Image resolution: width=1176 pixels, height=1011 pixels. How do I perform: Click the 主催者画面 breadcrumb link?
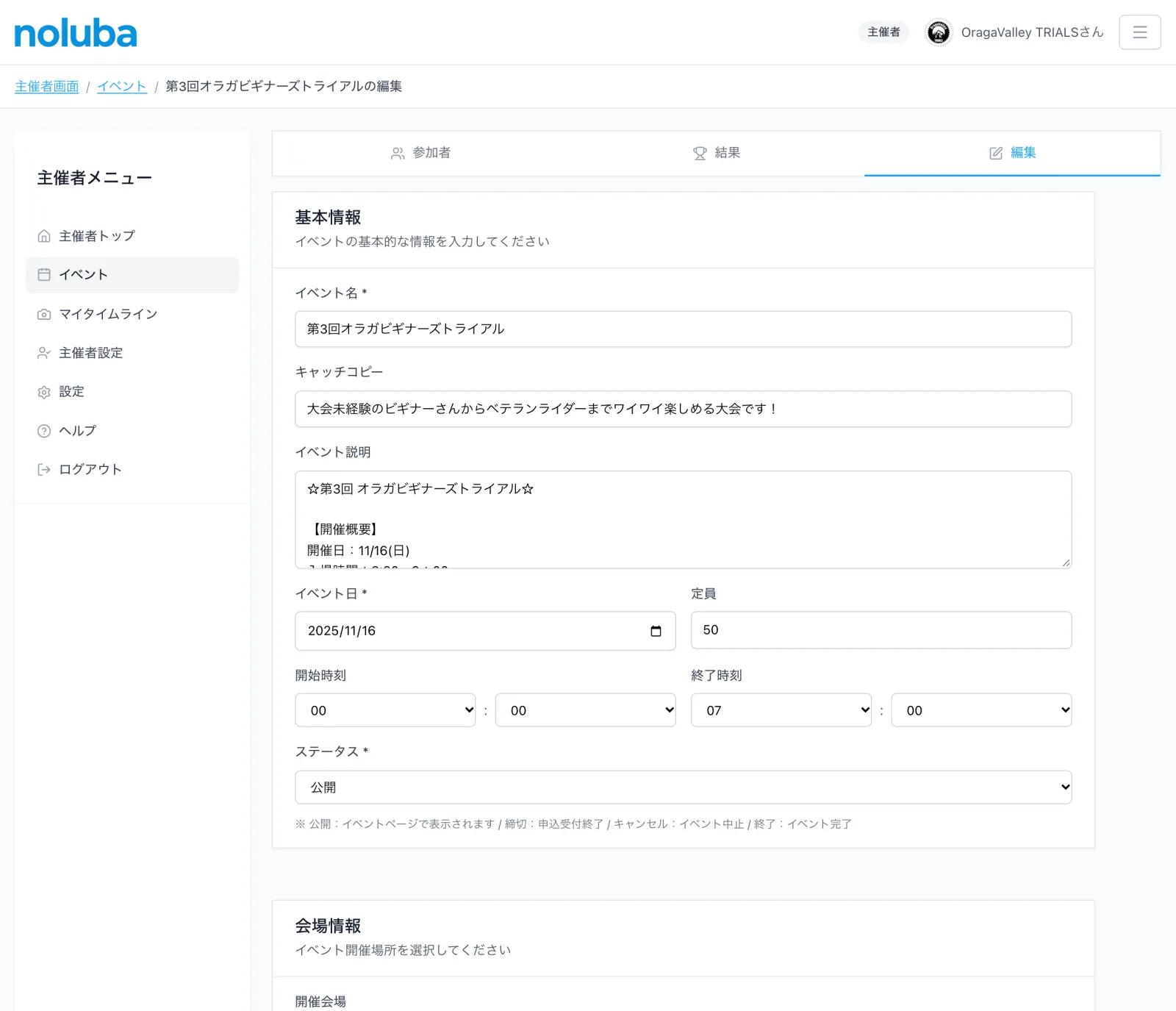pyautogui.click(x=47, y=87)
